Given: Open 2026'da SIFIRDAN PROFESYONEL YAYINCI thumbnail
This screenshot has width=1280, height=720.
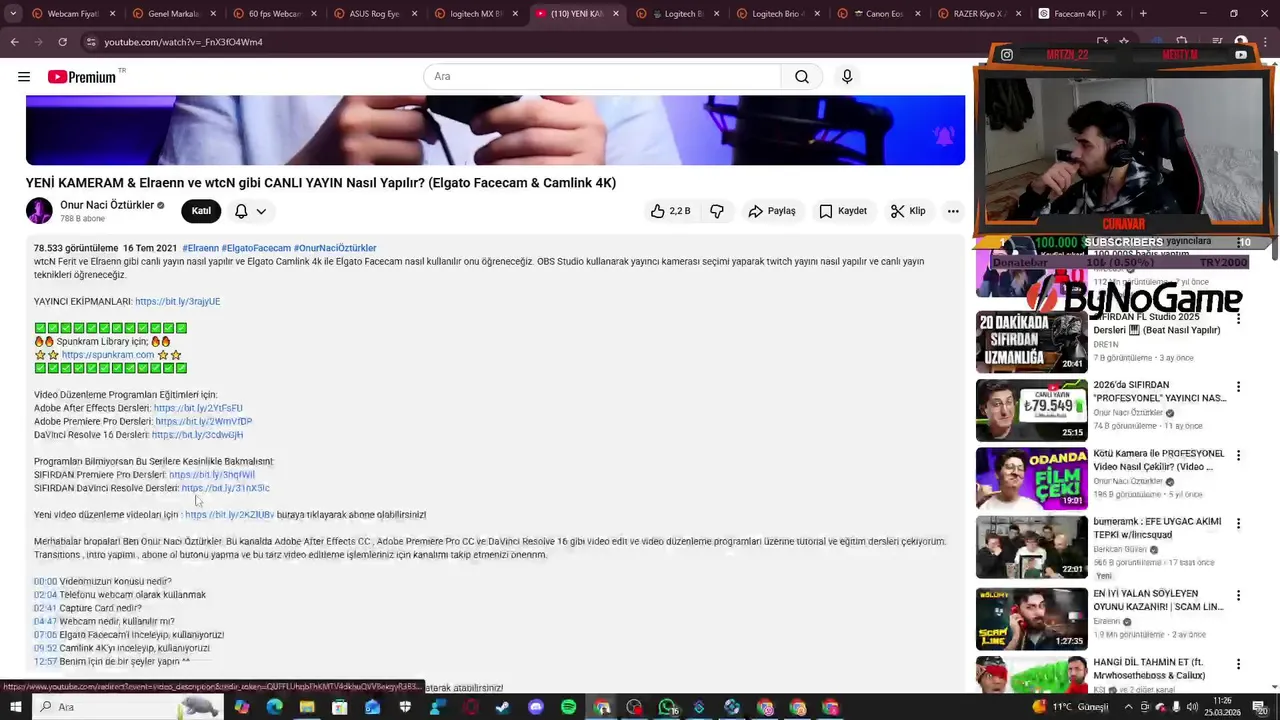Looking at the screenshot, I should click(1031, 410).
